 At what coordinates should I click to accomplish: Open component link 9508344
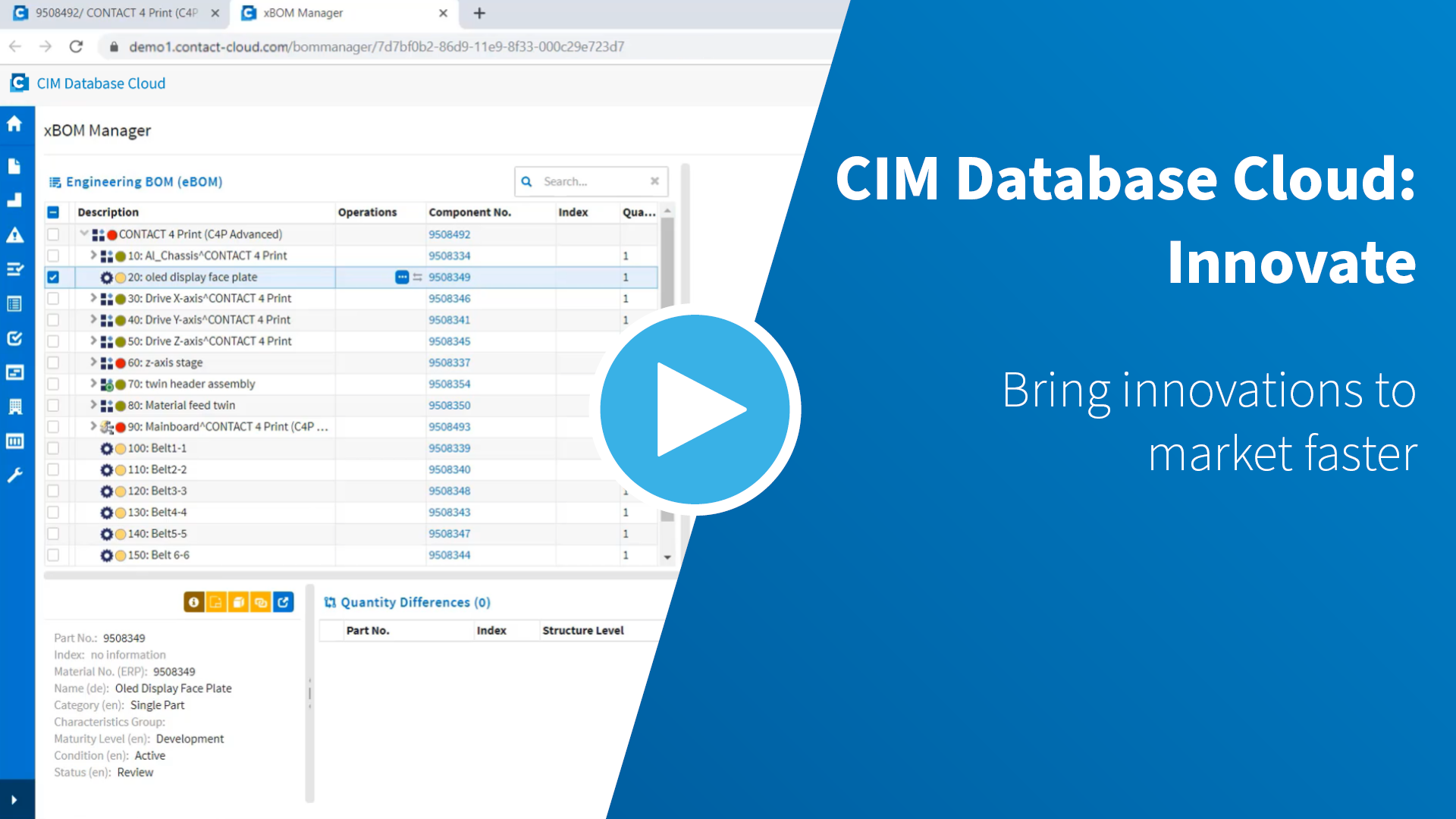(449, 555)
